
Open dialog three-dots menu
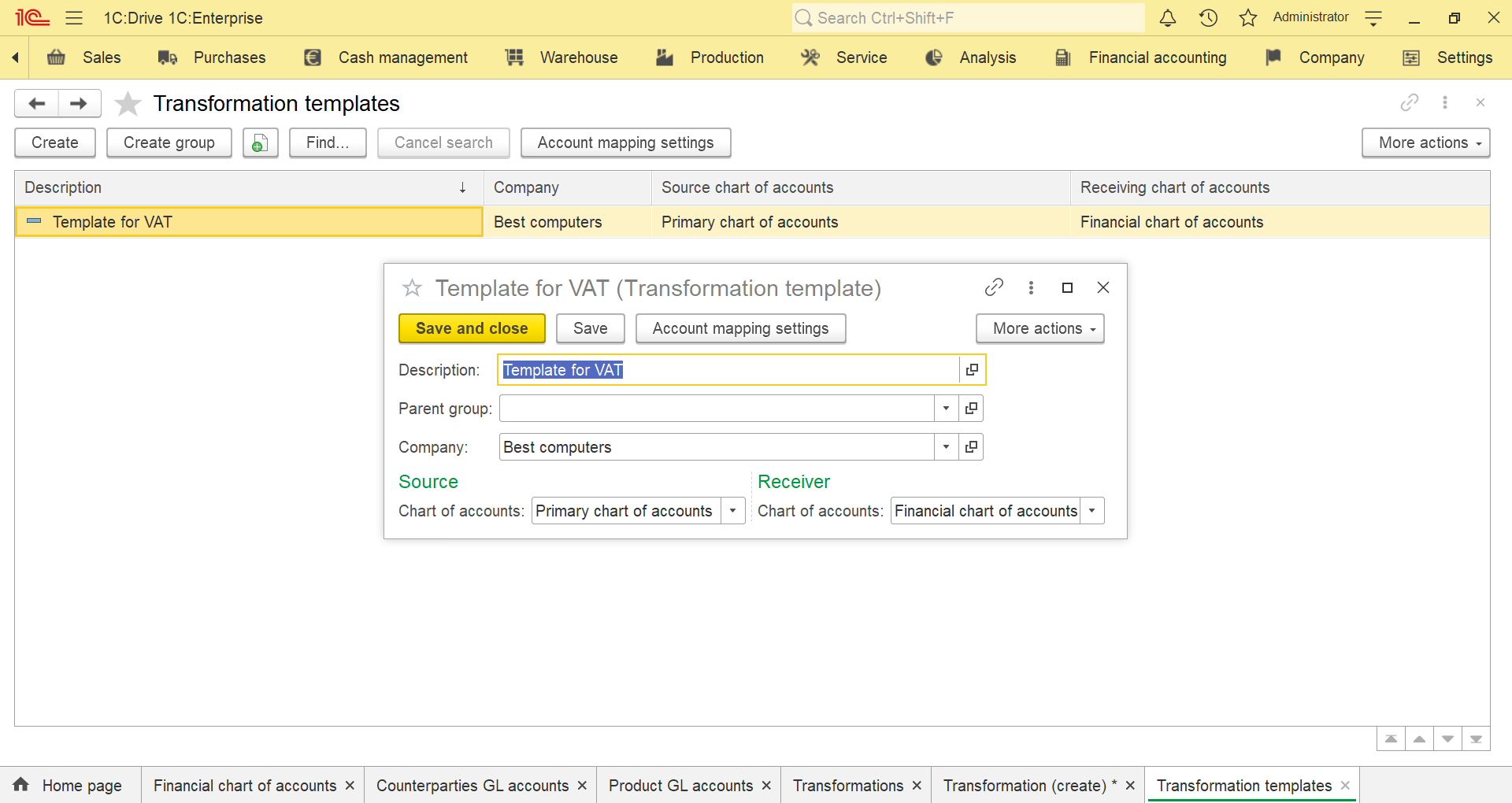pos(1031,287)
